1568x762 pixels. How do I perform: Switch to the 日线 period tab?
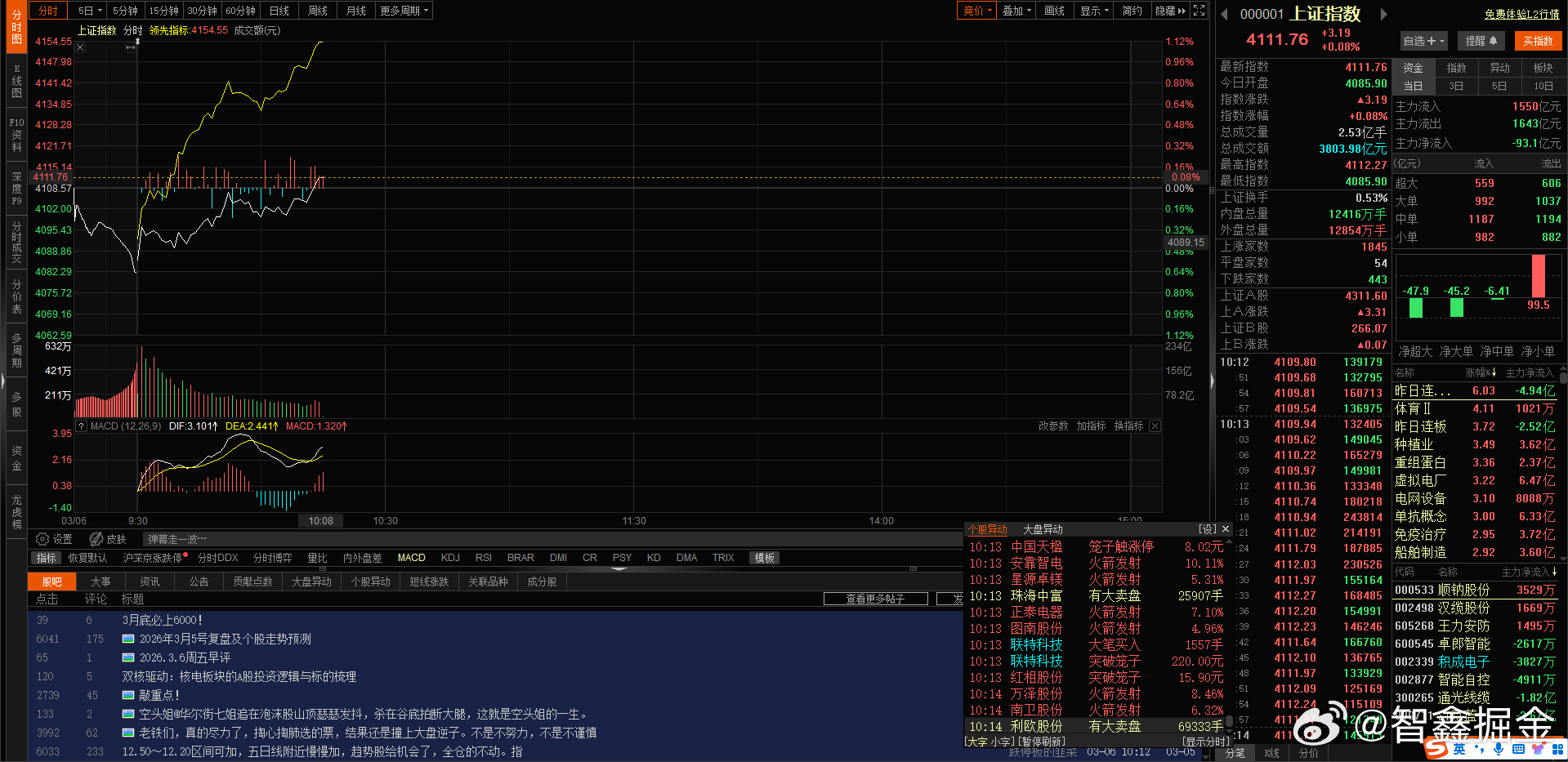(279, 11)
